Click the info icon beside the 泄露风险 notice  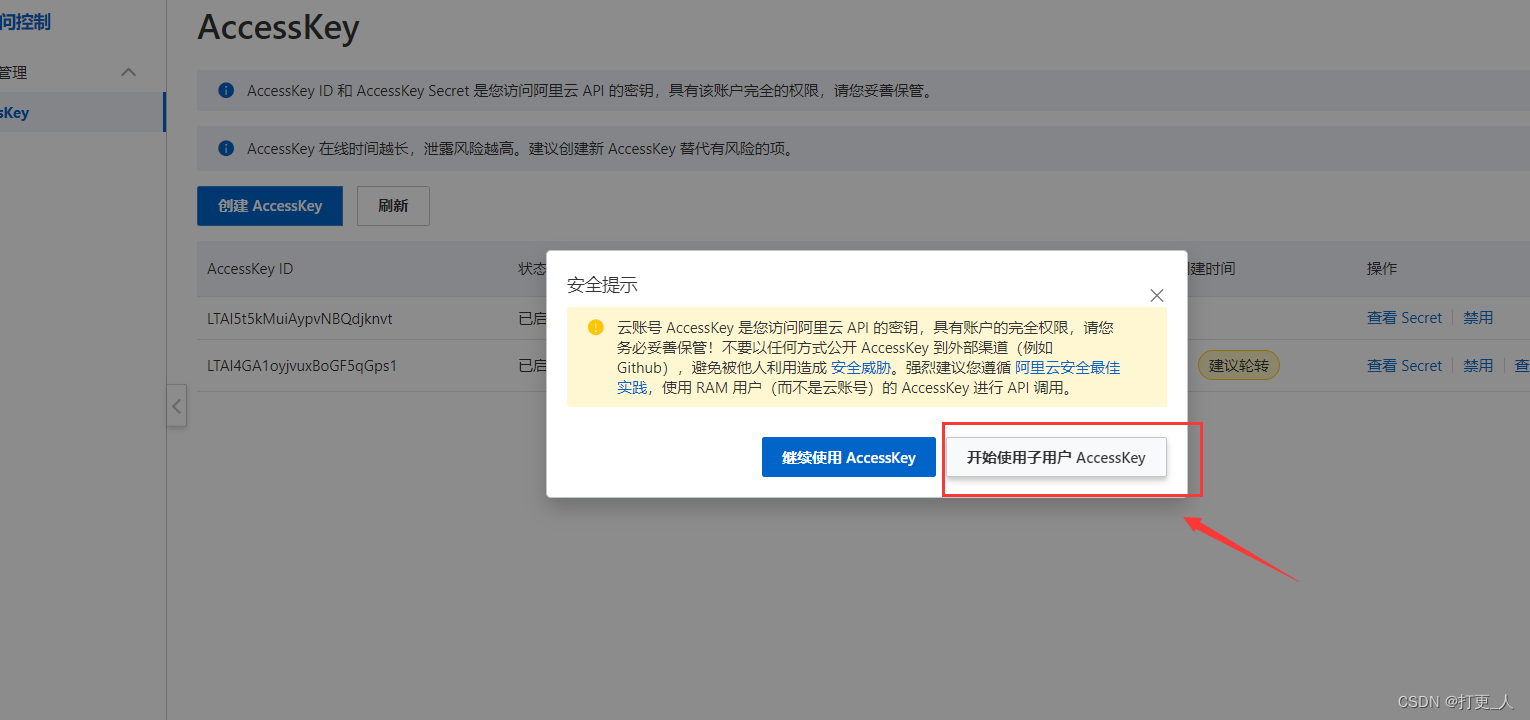226,149
